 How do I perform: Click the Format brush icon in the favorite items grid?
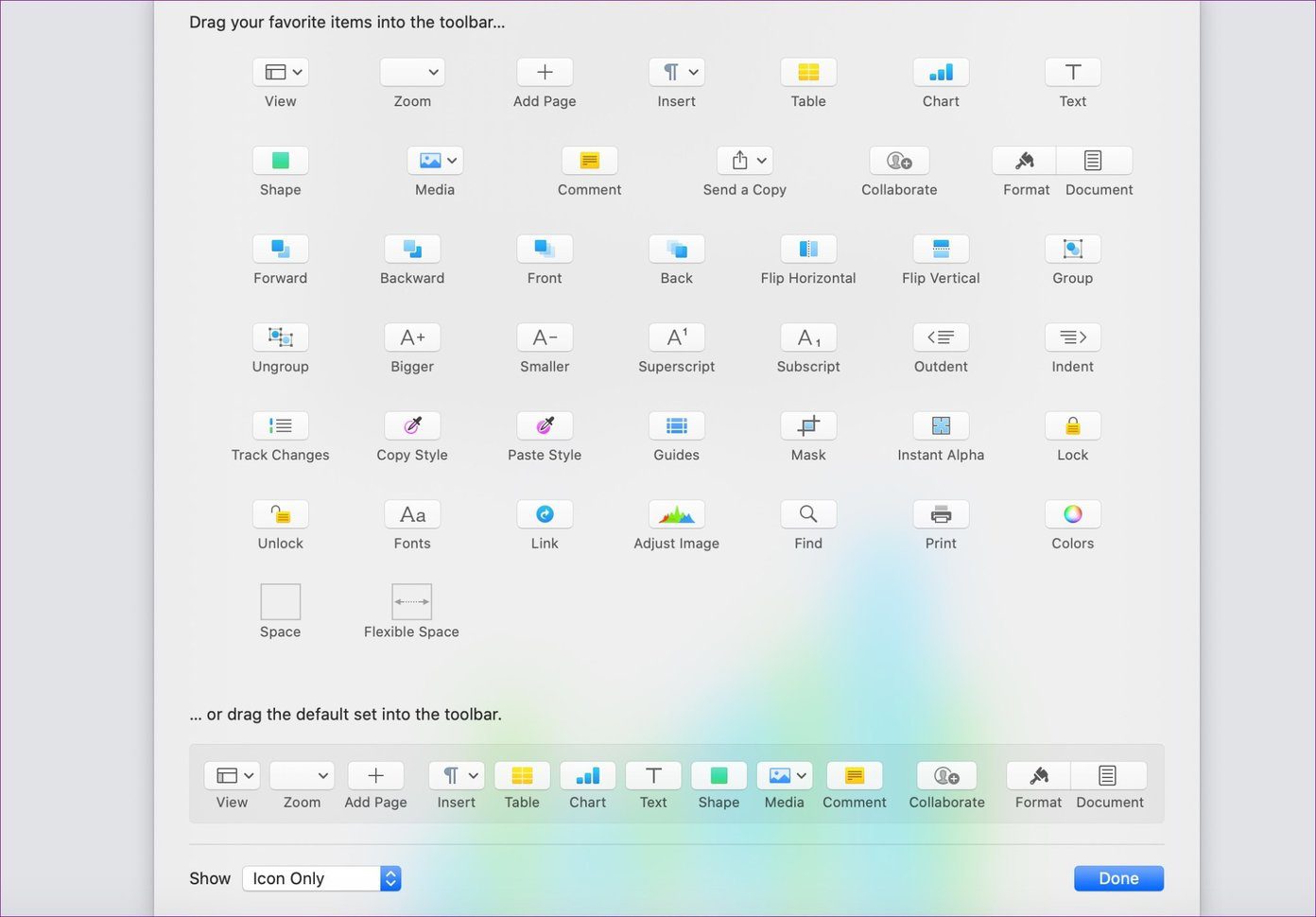click(1025, 161)
